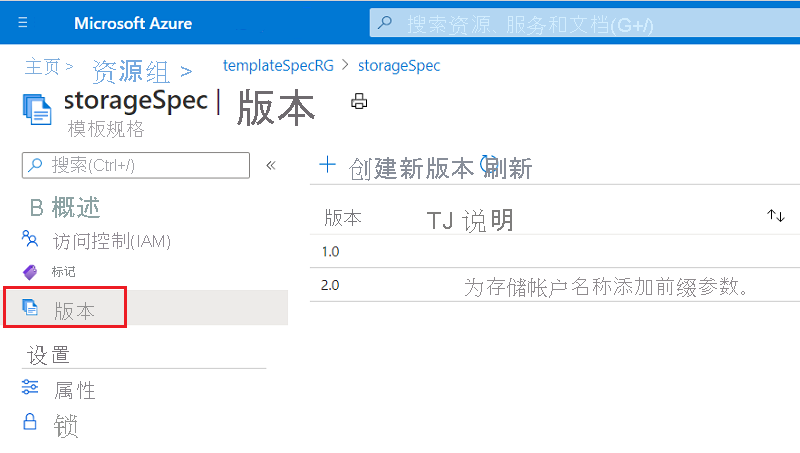The image size is (800, 453).
Task: Click the print icon next to 版本
Action: 359,101
